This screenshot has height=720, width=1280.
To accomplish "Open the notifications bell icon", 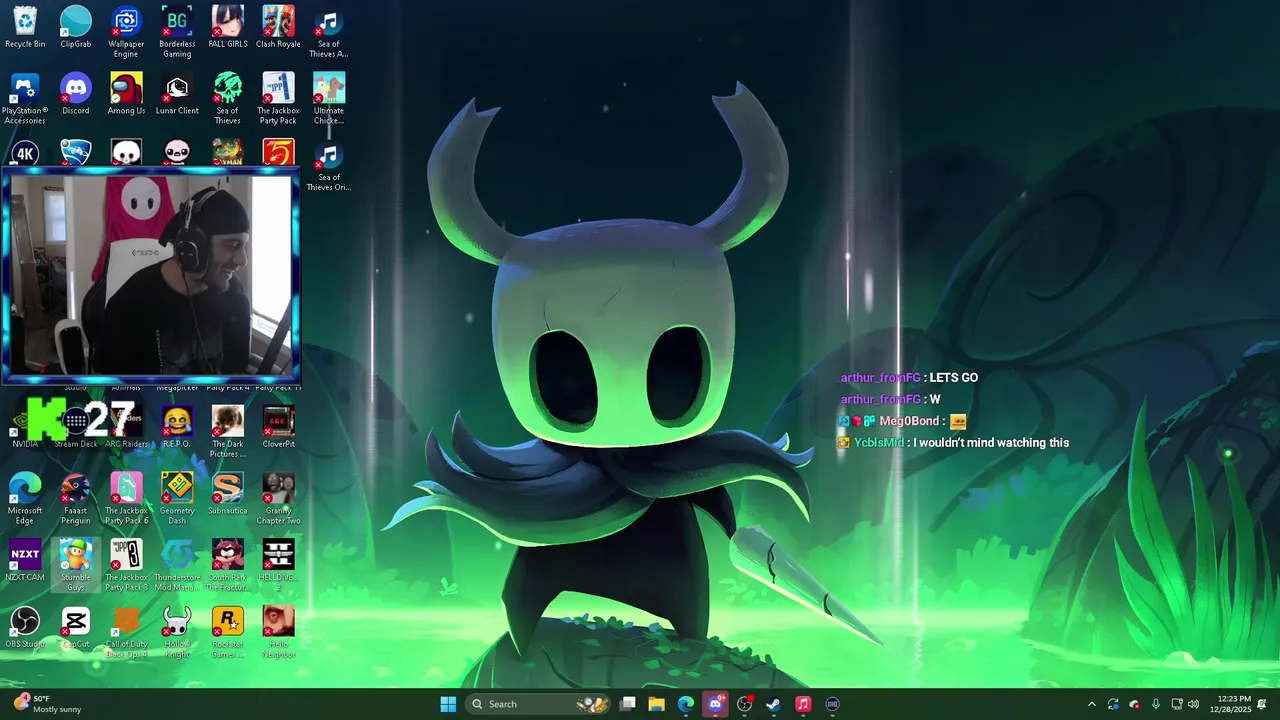I will pyautogui.click(x=1262, y=704).
